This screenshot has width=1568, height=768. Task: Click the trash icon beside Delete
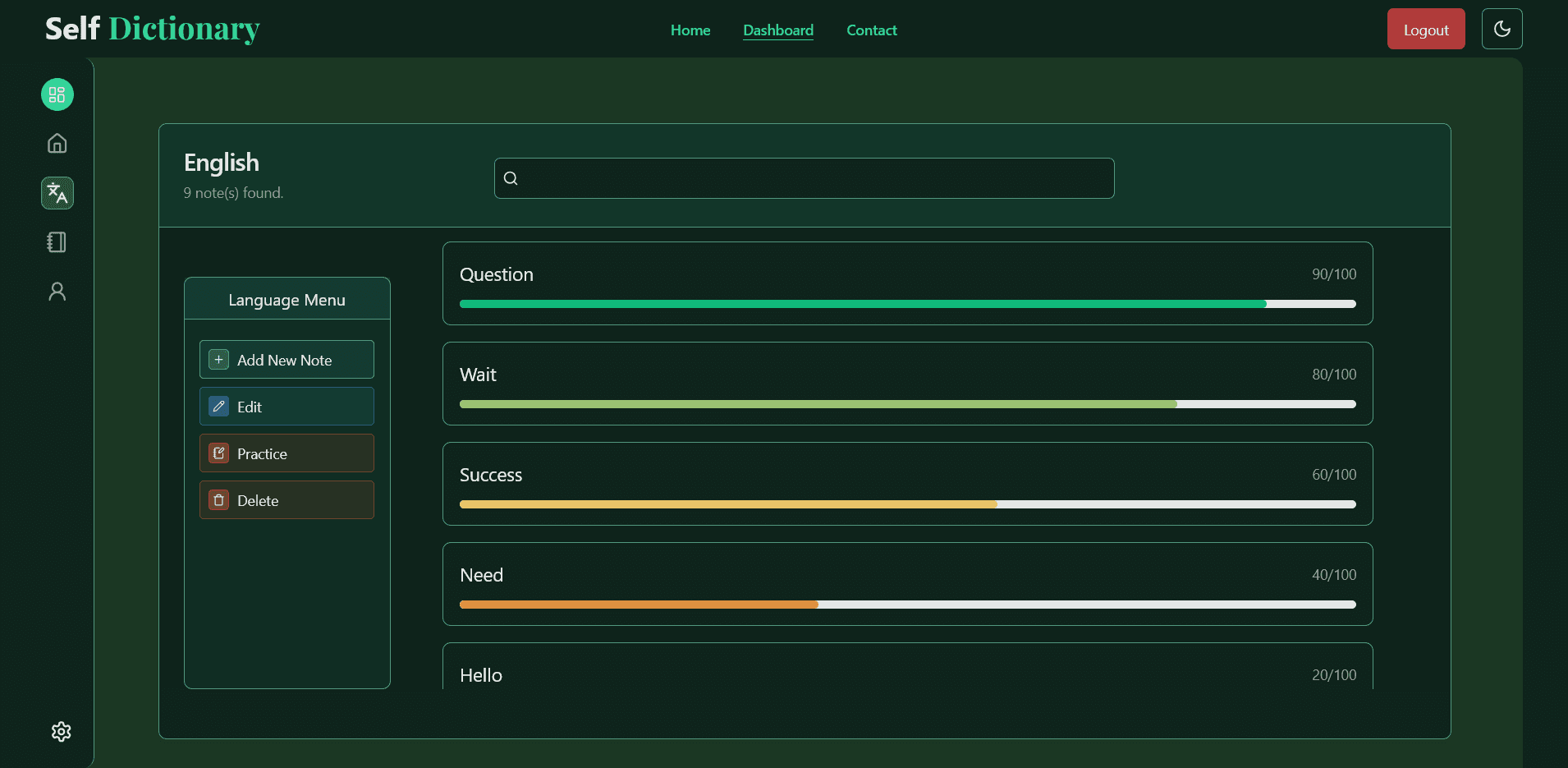[x=218, y=500]
